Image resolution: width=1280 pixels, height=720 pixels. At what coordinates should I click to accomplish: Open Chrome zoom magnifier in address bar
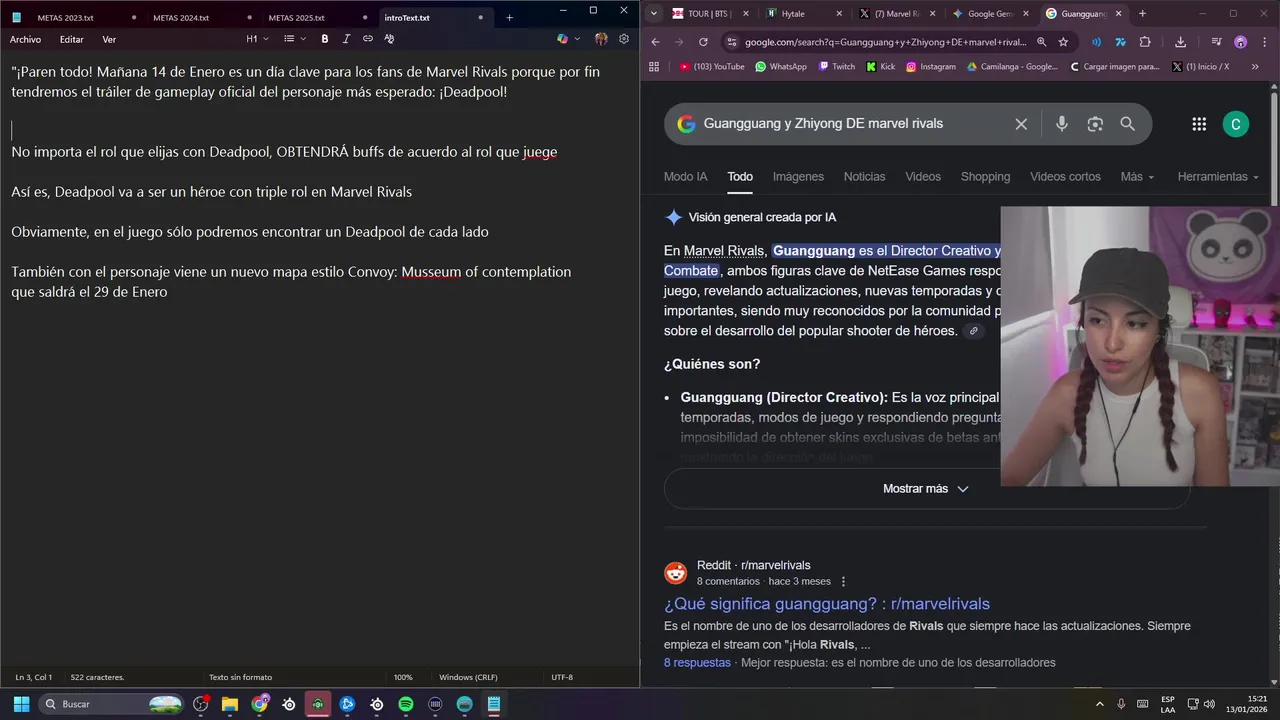[1041, 42]
